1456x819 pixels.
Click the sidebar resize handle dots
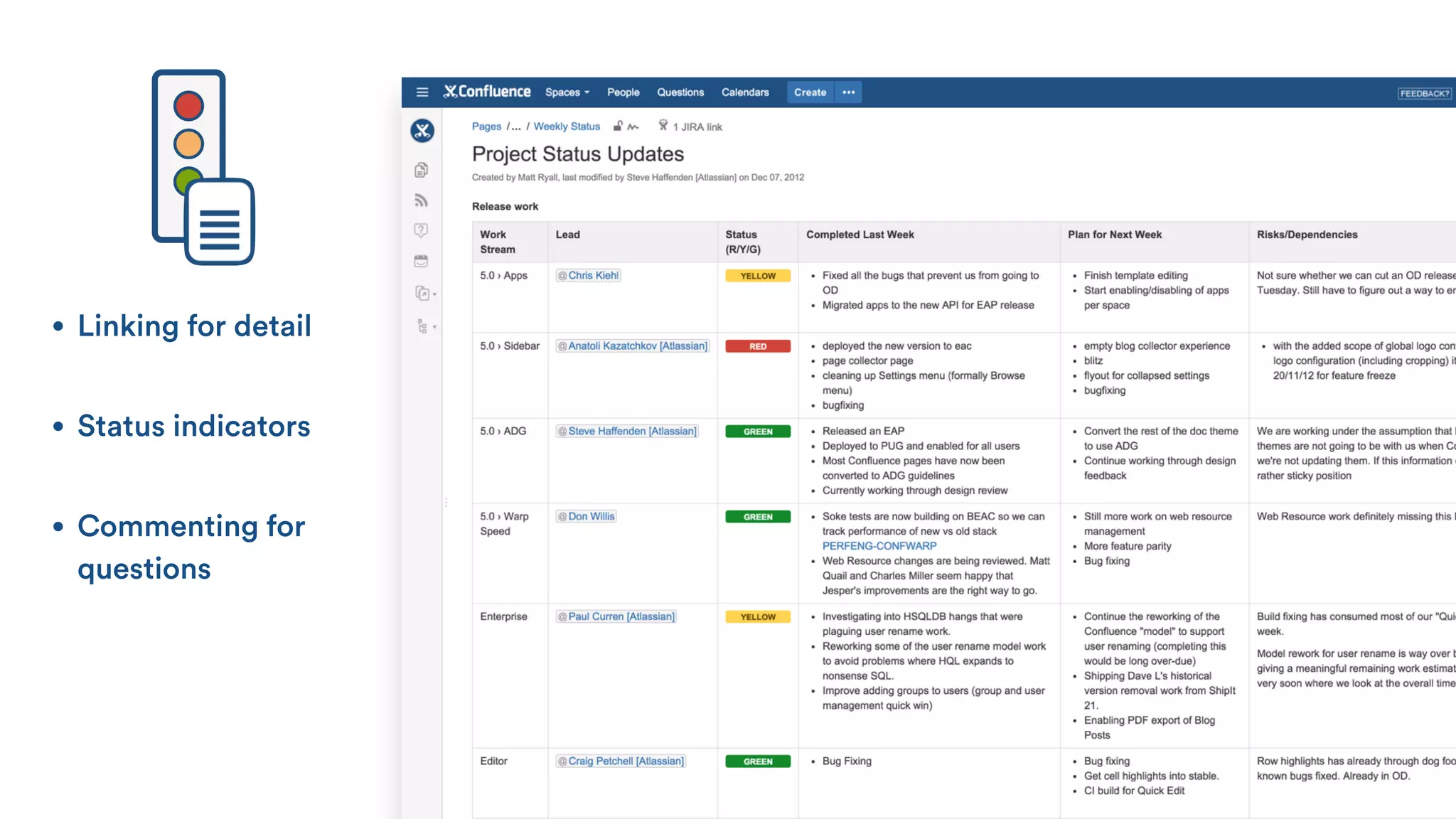[446, 502]
